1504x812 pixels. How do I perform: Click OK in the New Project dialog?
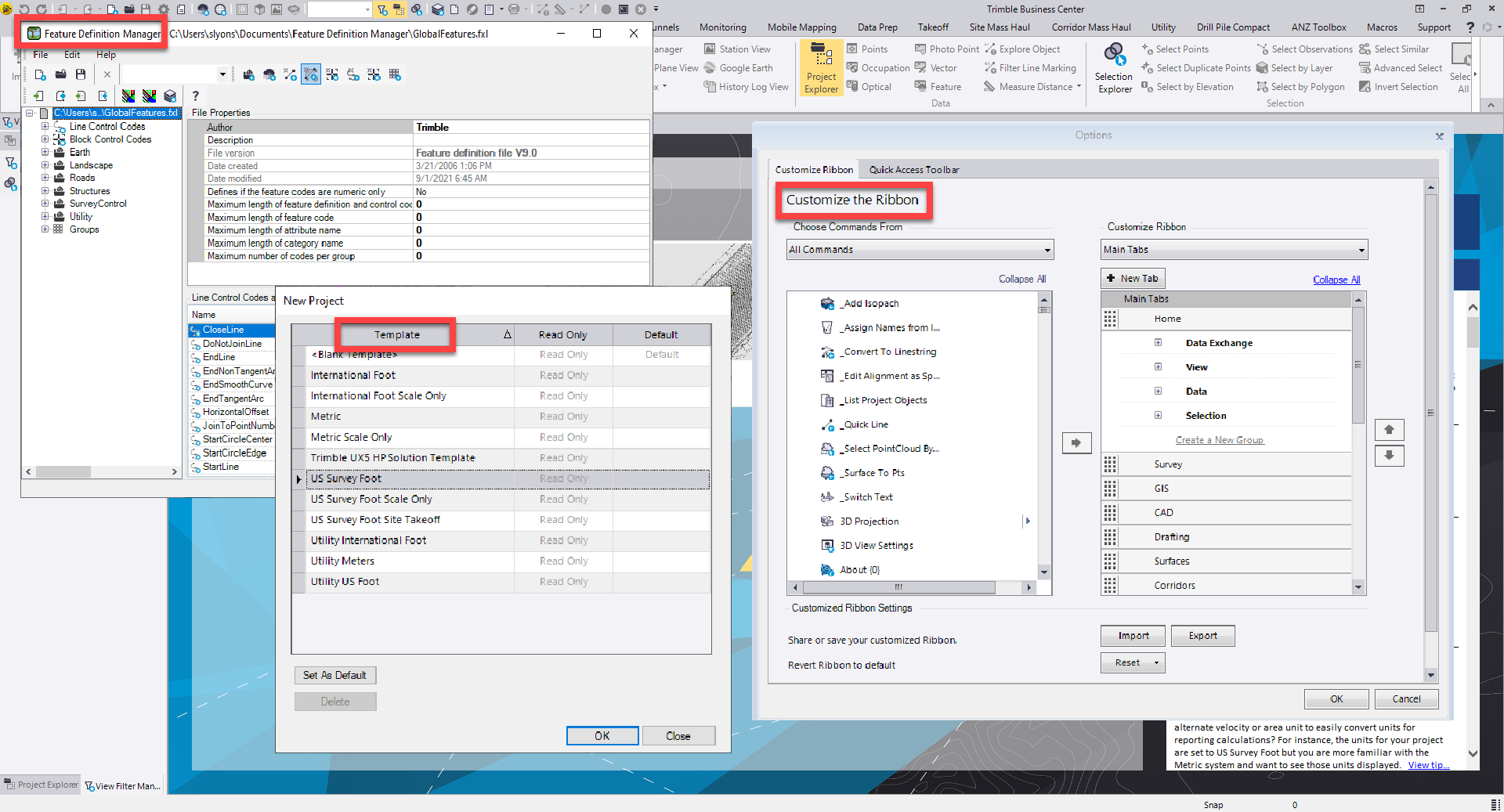pyautogui.click(x=602, y=736)
